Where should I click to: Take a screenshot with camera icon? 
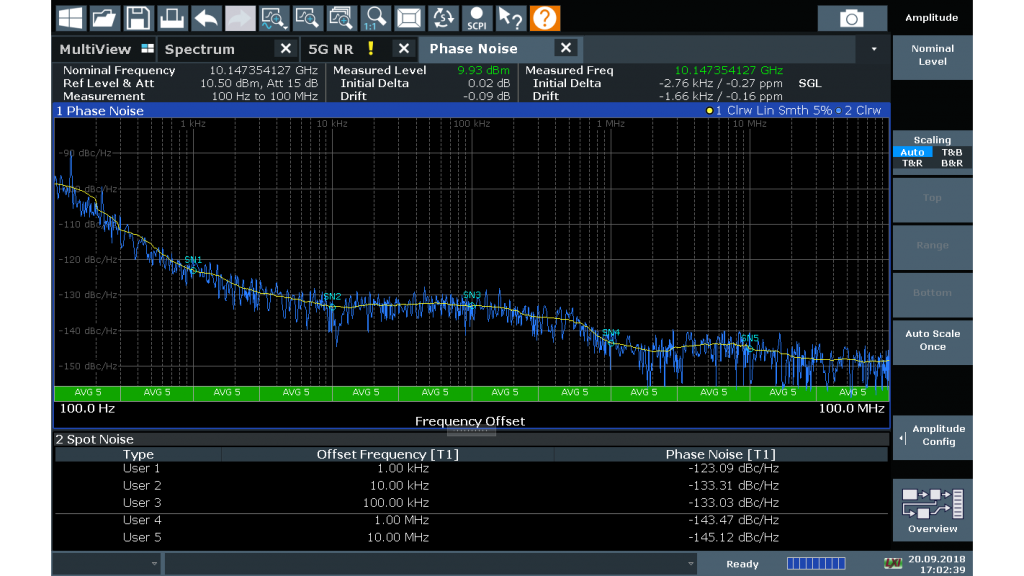point(851,18)
